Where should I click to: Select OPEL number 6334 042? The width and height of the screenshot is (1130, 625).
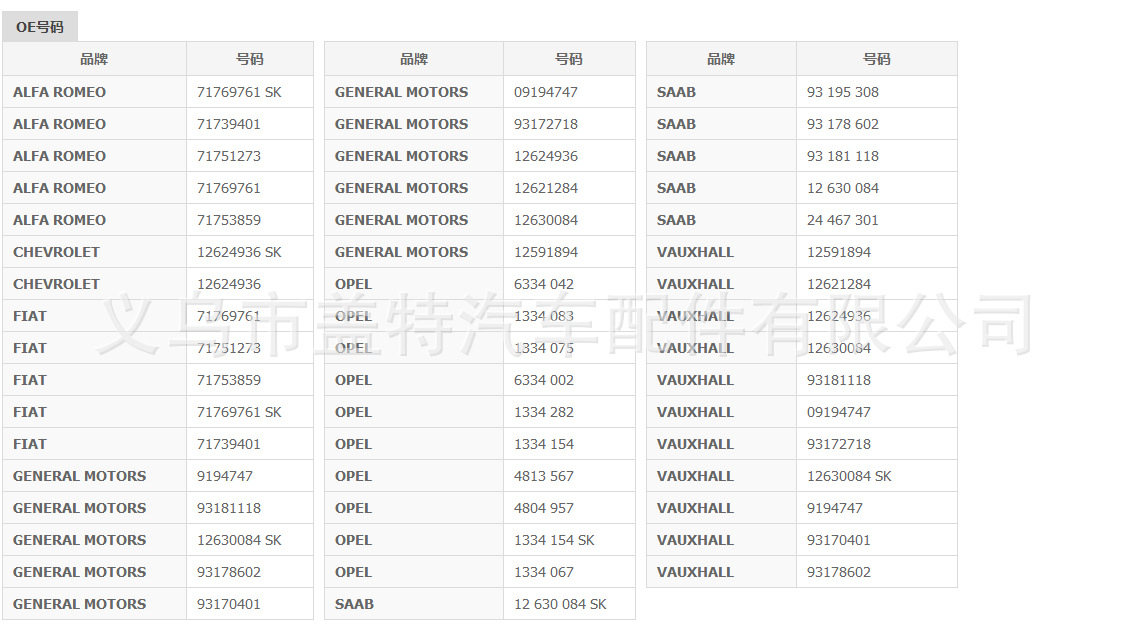coord(543,284)
